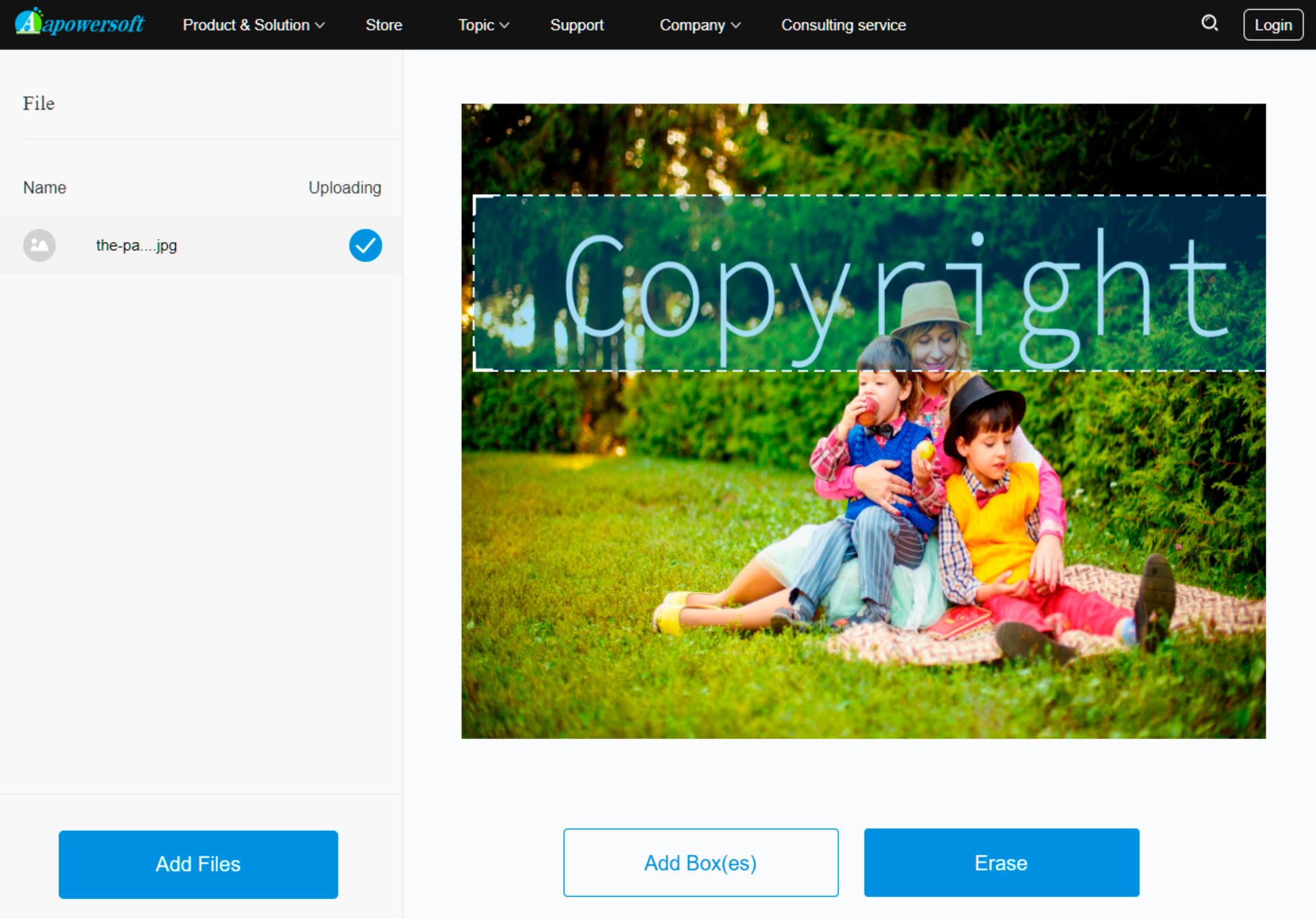The width and height of the screenshot is (1316, 919).
Task: Click the Erase button
Action: point(1000,862)
